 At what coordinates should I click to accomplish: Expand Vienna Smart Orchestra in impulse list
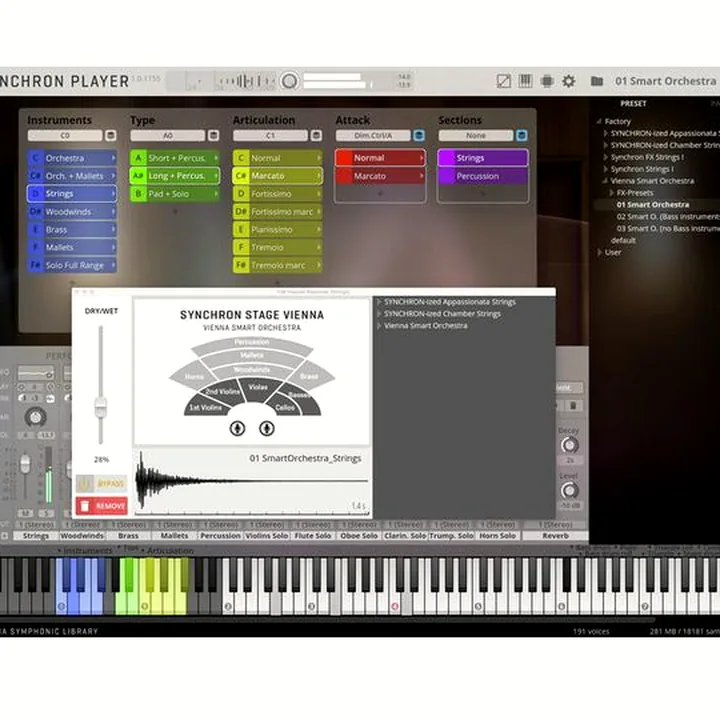[379, 326]
